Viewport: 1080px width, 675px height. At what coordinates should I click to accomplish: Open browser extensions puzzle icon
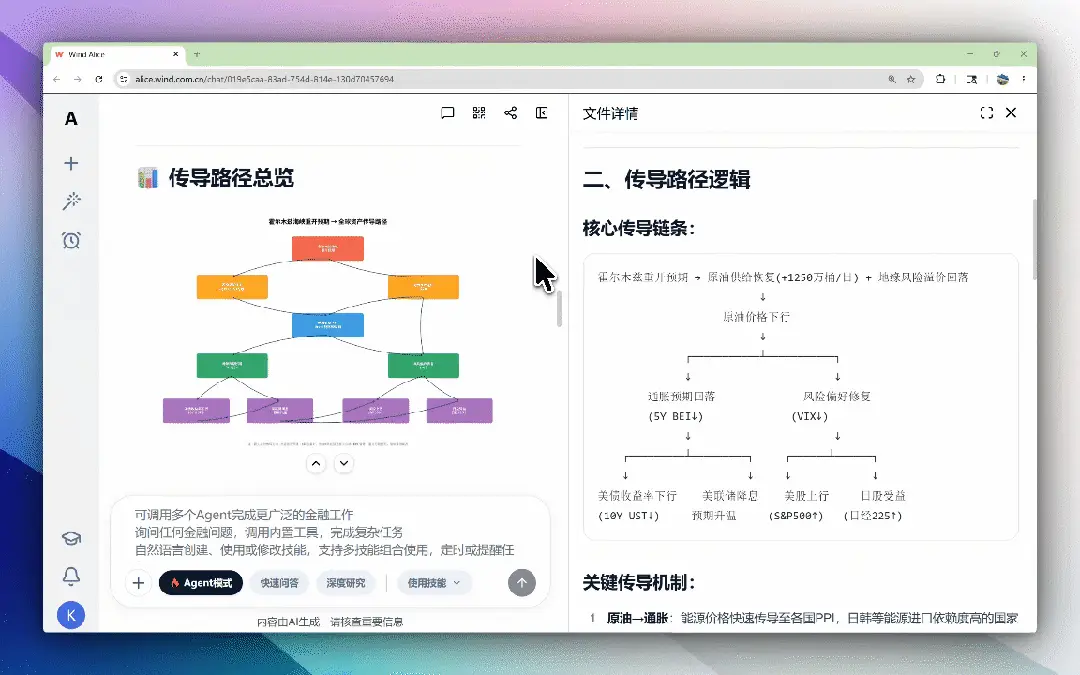point(940,79)
